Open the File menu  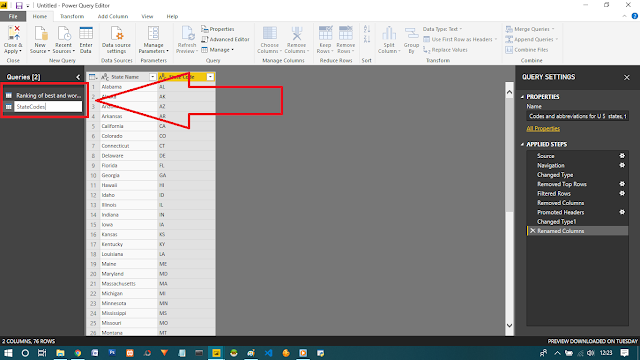(x=13, y=16)
